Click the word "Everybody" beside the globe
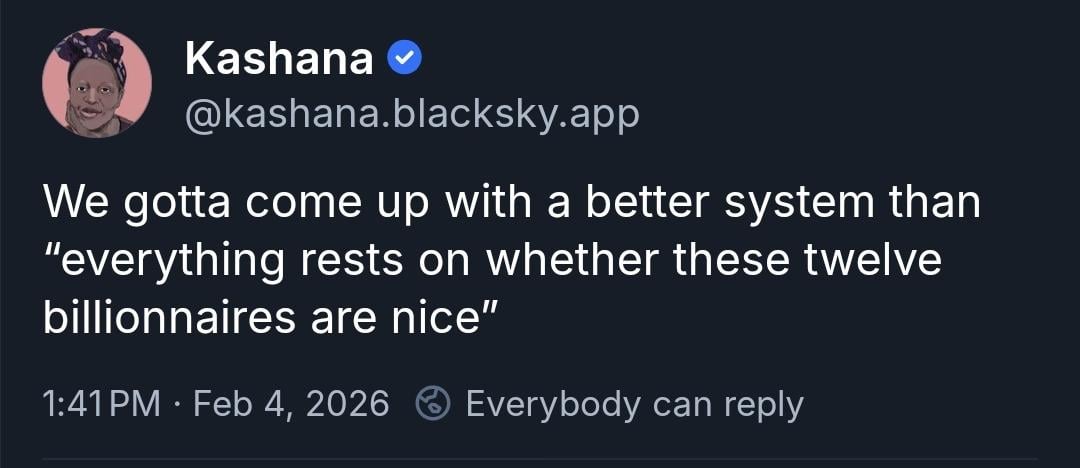 pyautogui.click(x=552, y=404)
